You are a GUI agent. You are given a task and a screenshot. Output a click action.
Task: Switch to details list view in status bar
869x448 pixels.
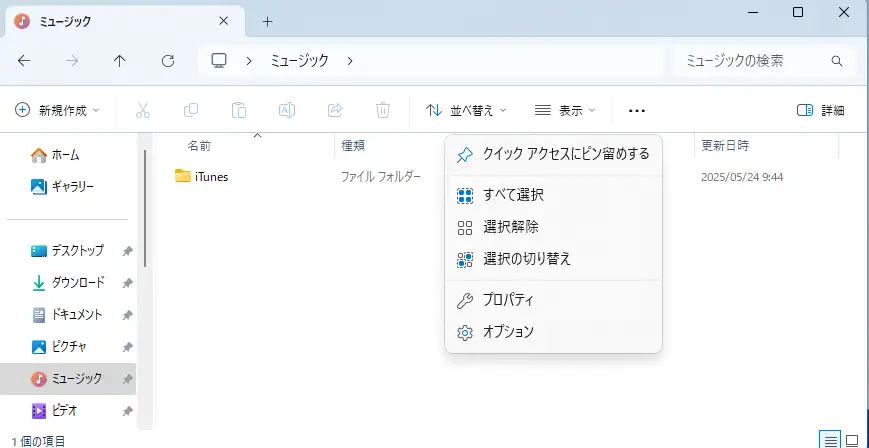pyautogui.click(x=830, y=440)
